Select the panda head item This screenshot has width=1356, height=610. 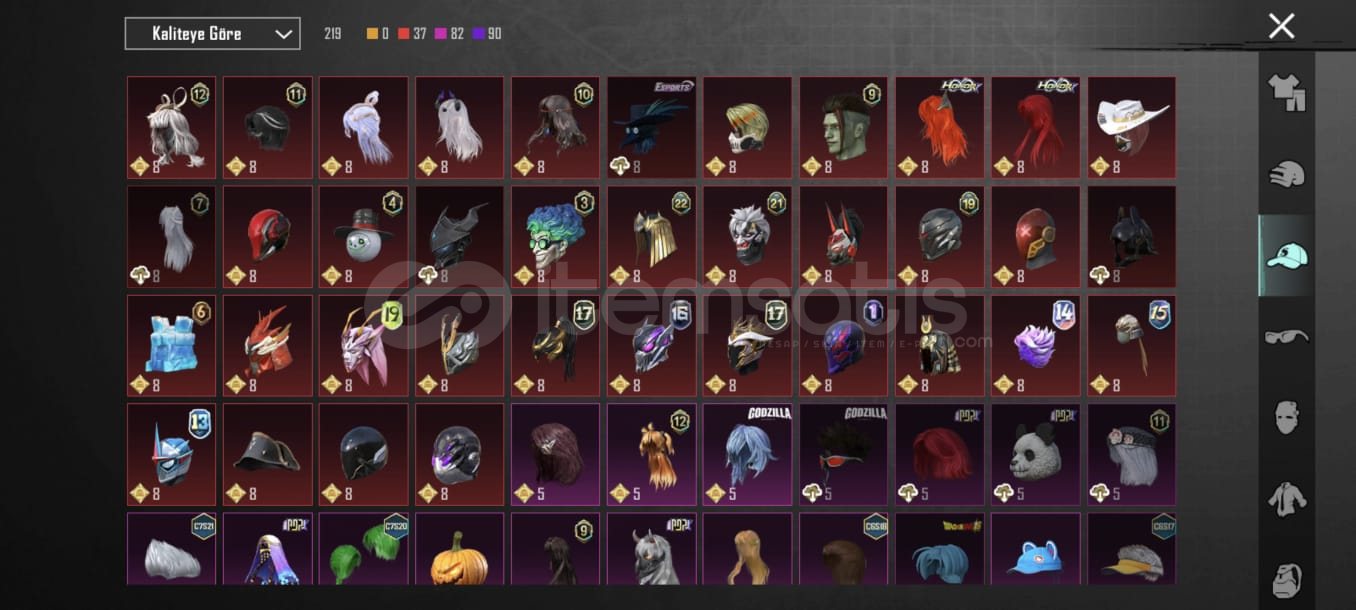click(x=1036, y=454)
